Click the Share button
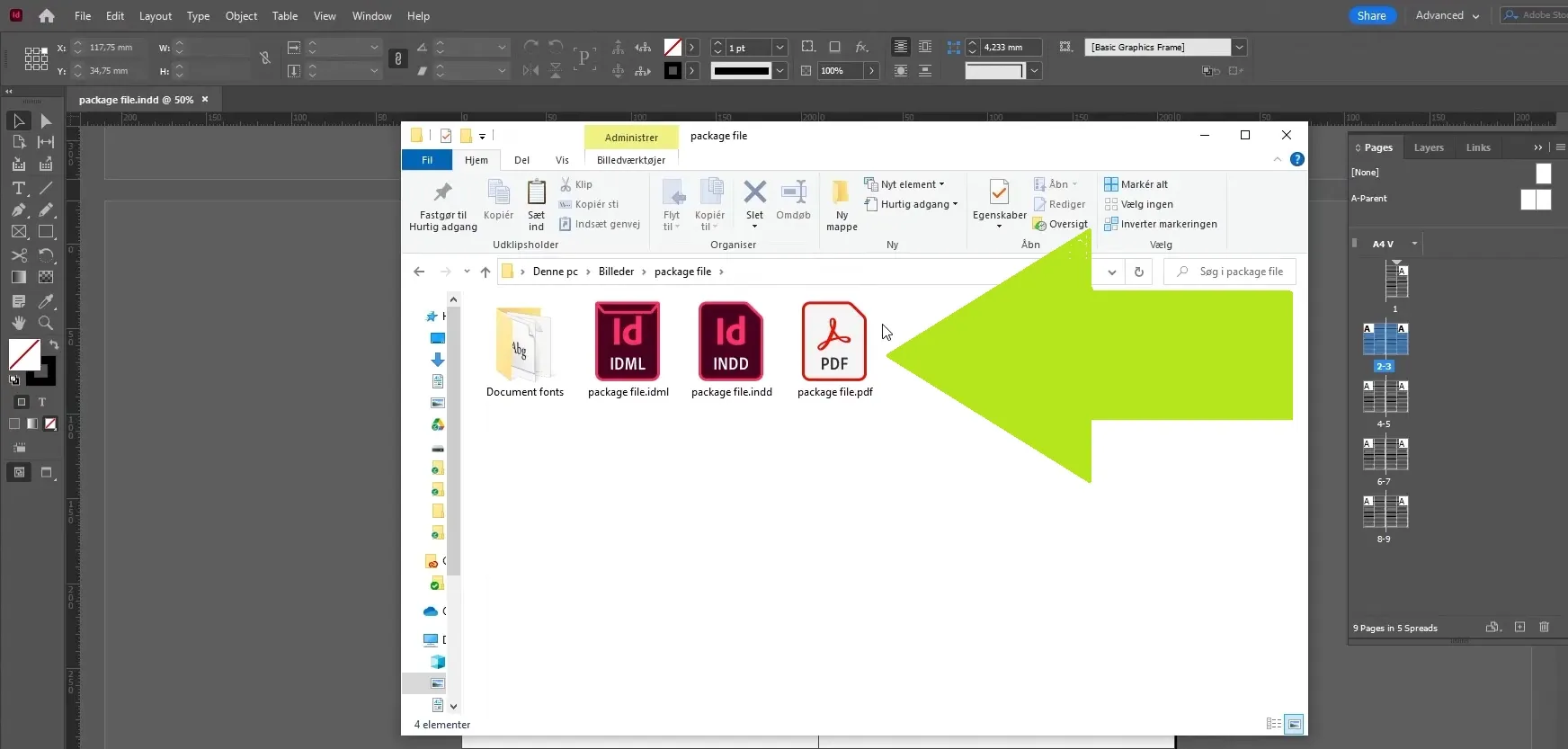Screen dimensions: 1568x749 (x=1372, y=15)
